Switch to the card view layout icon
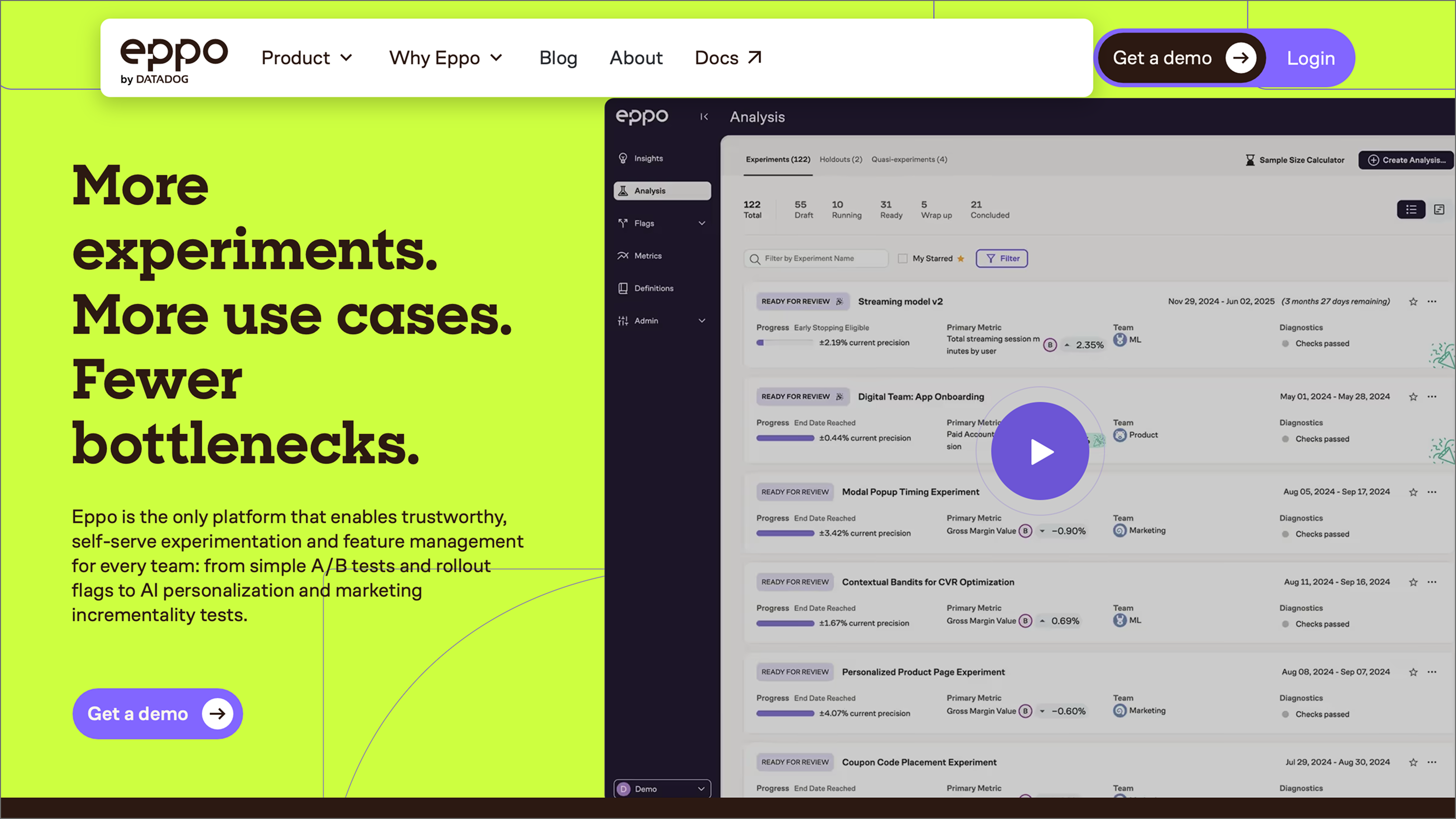 tap(1439, 210)
